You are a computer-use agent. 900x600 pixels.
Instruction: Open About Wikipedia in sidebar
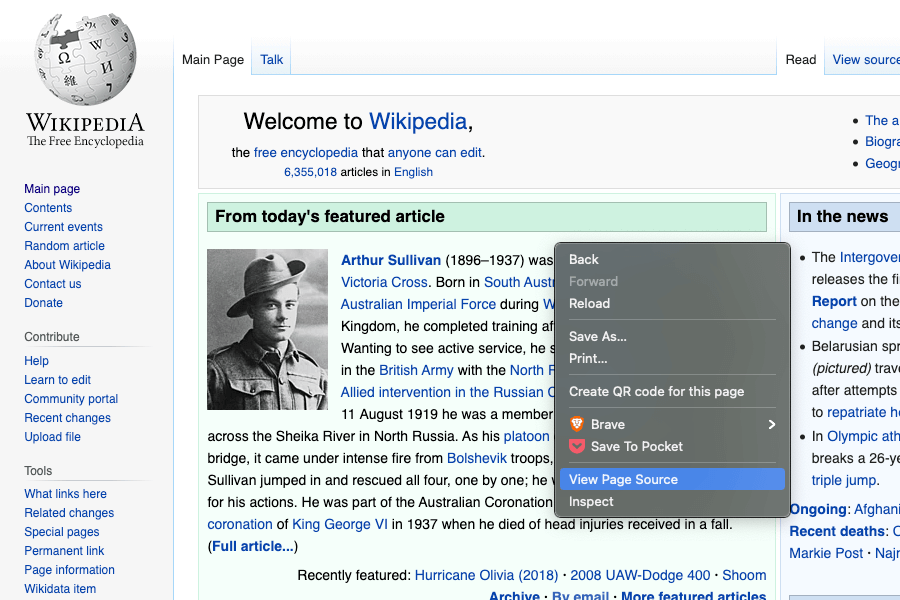(x=67, y=265)
